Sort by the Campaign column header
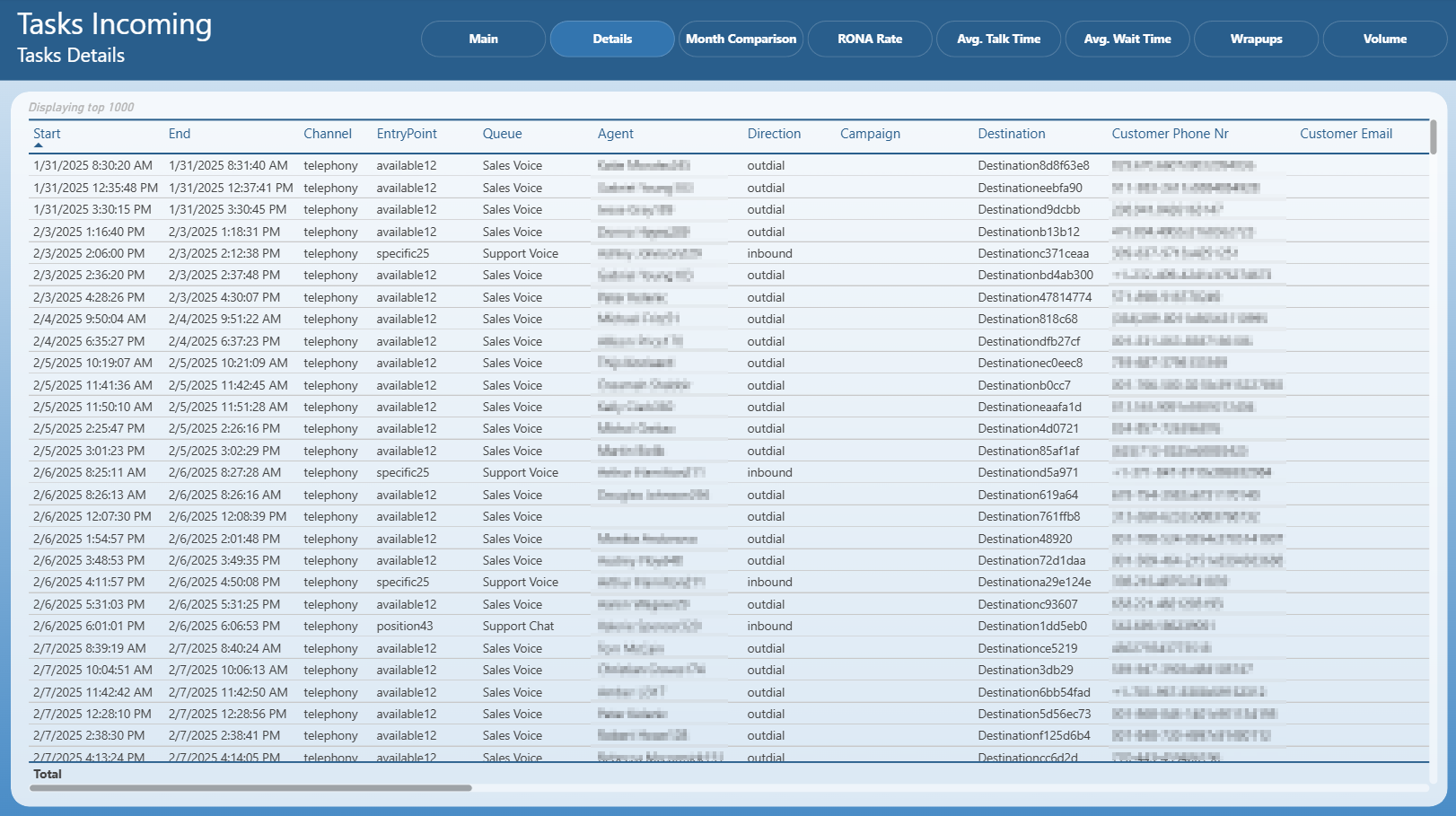1456x816 pixels. click(870, 134)
